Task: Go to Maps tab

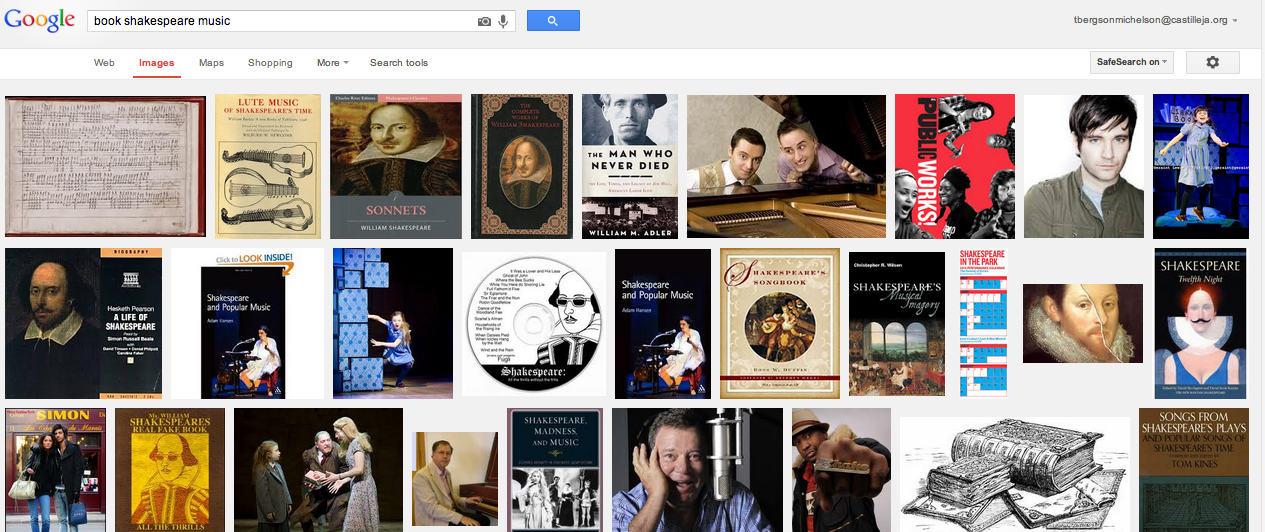Action: pyautogui.click(x=211, y=63)
